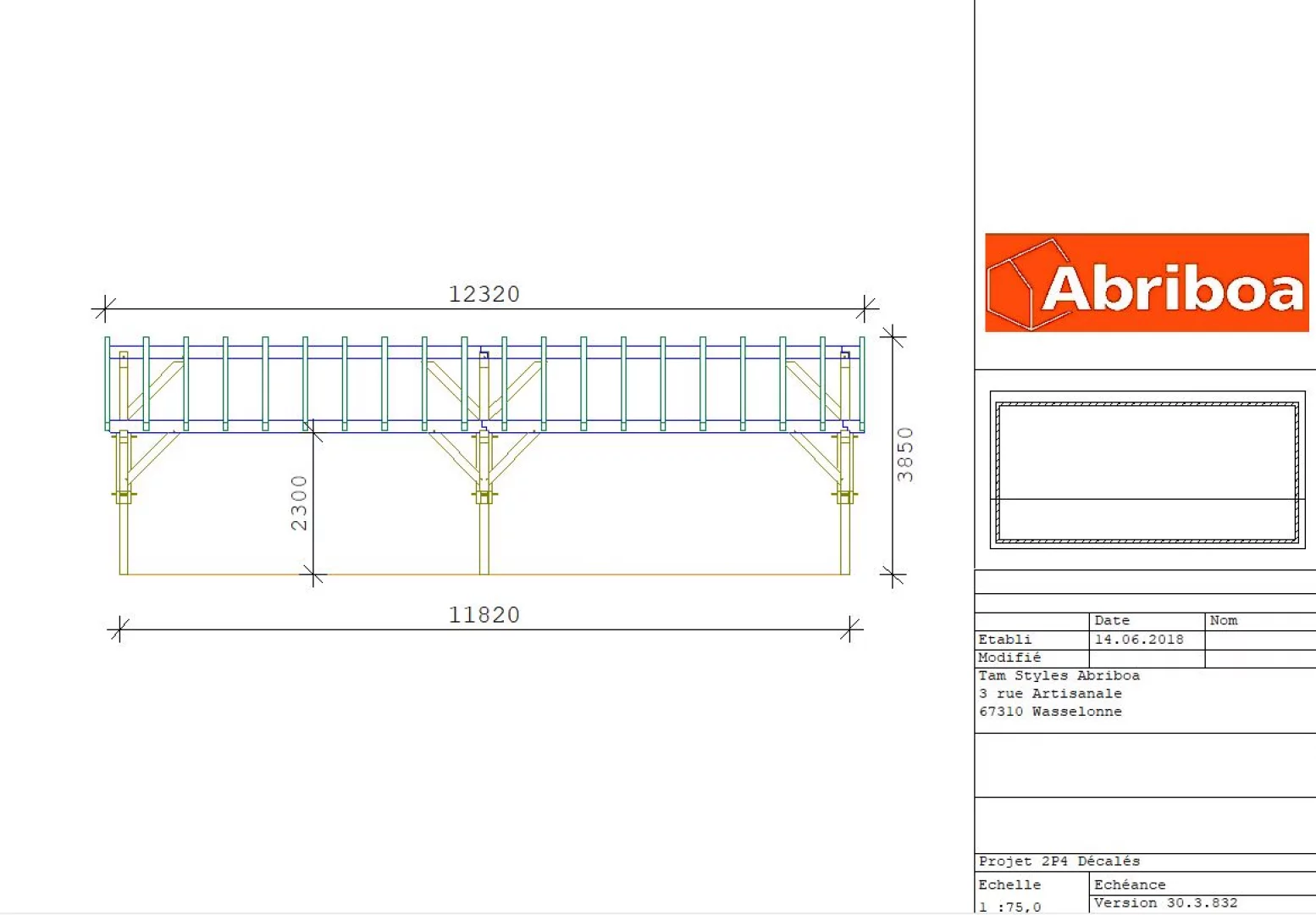
Task: Click the Nom column header
Action: coord(1224,620)
